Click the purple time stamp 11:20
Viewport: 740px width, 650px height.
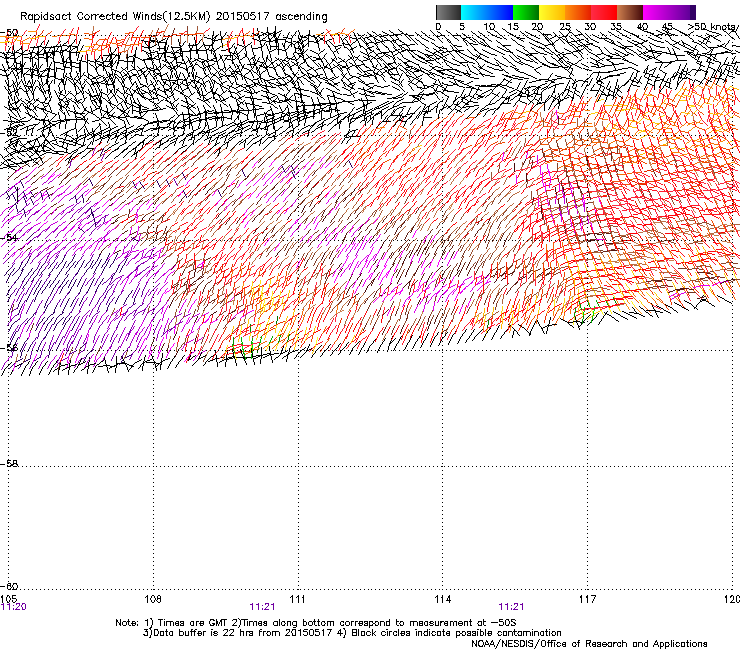[14, 607]
